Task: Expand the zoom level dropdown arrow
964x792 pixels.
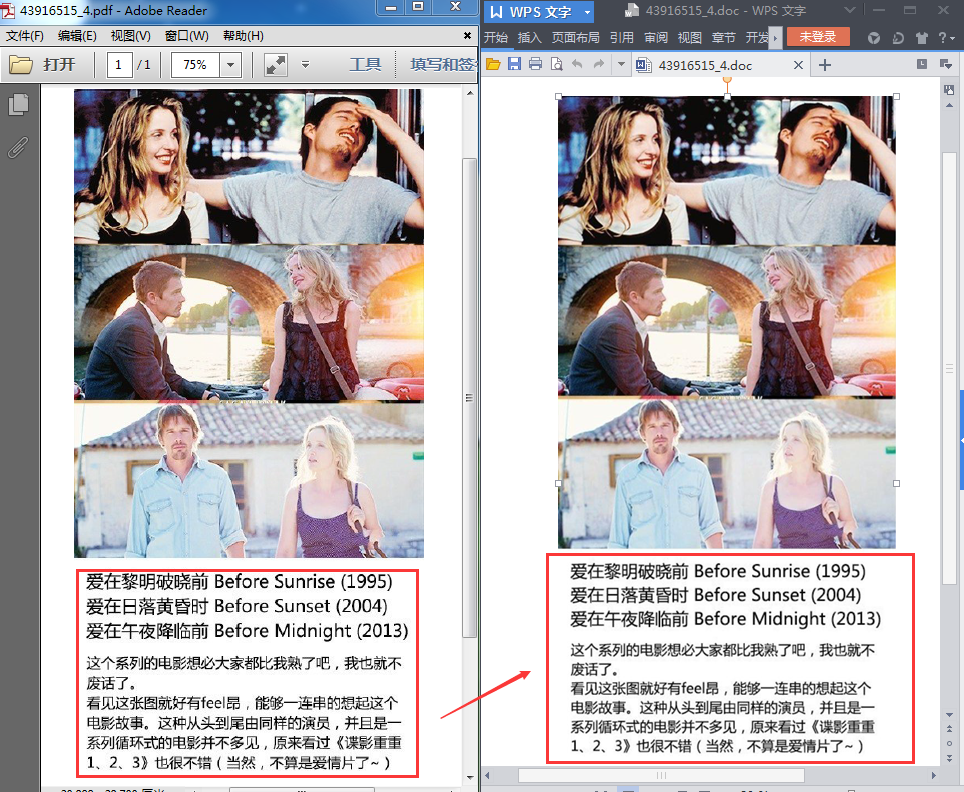Action: click(x=231, y=65)
